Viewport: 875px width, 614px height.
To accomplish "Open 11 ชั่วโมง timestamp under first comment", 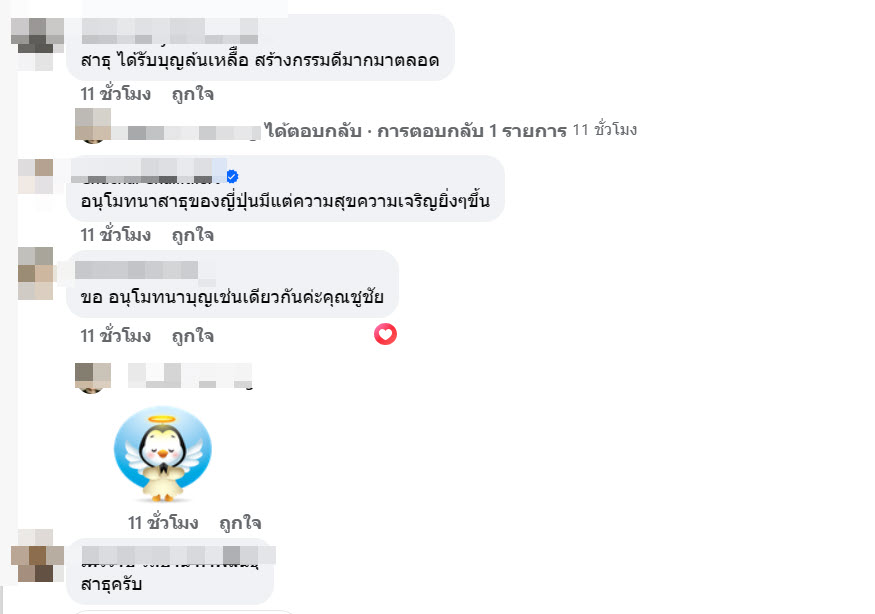I will (x=116, y=94).
